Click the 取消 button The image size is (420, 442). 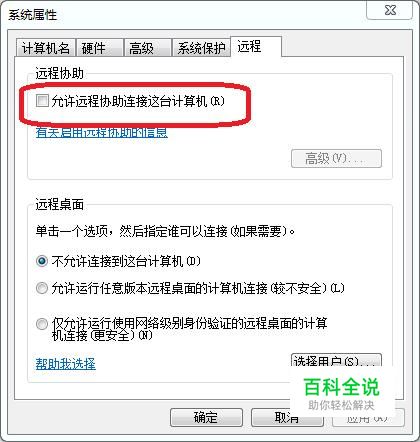tap(287, 417)
